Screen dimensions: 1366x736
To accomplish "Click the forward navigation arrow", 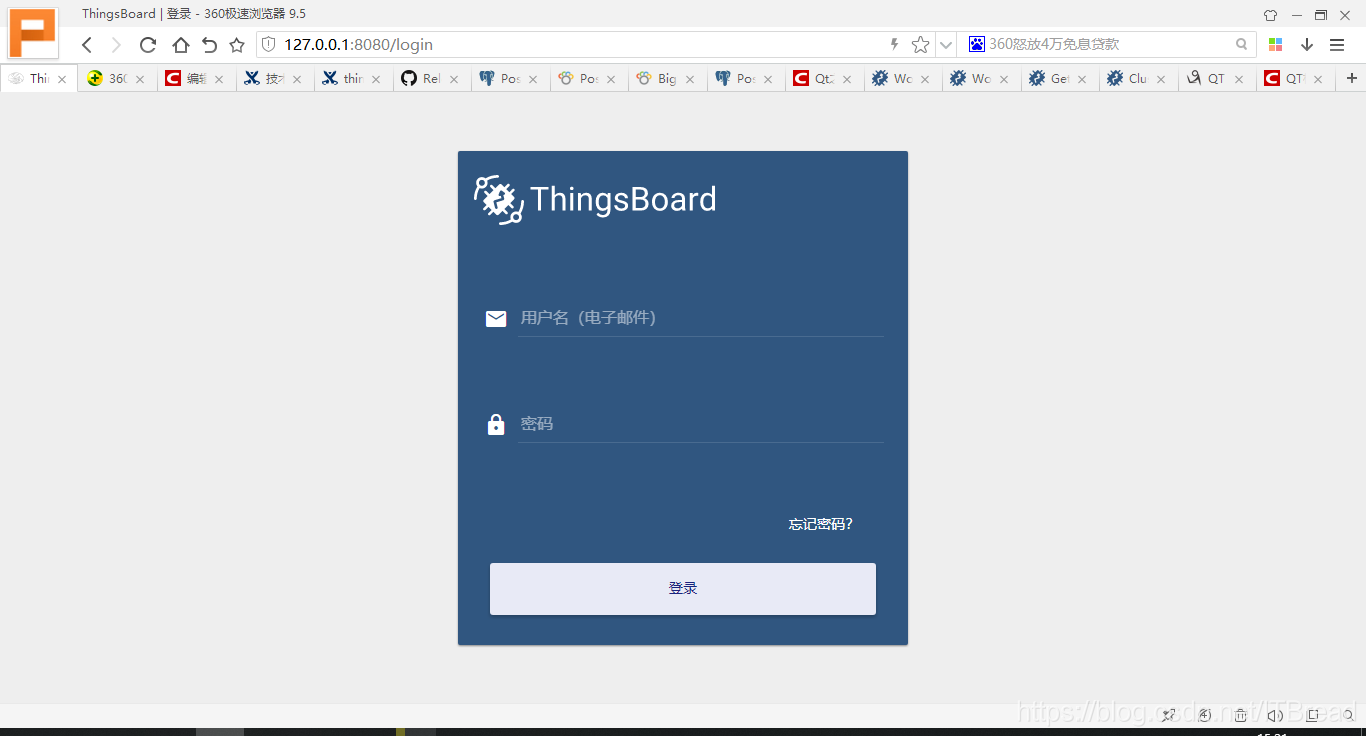I will [116, 45].
